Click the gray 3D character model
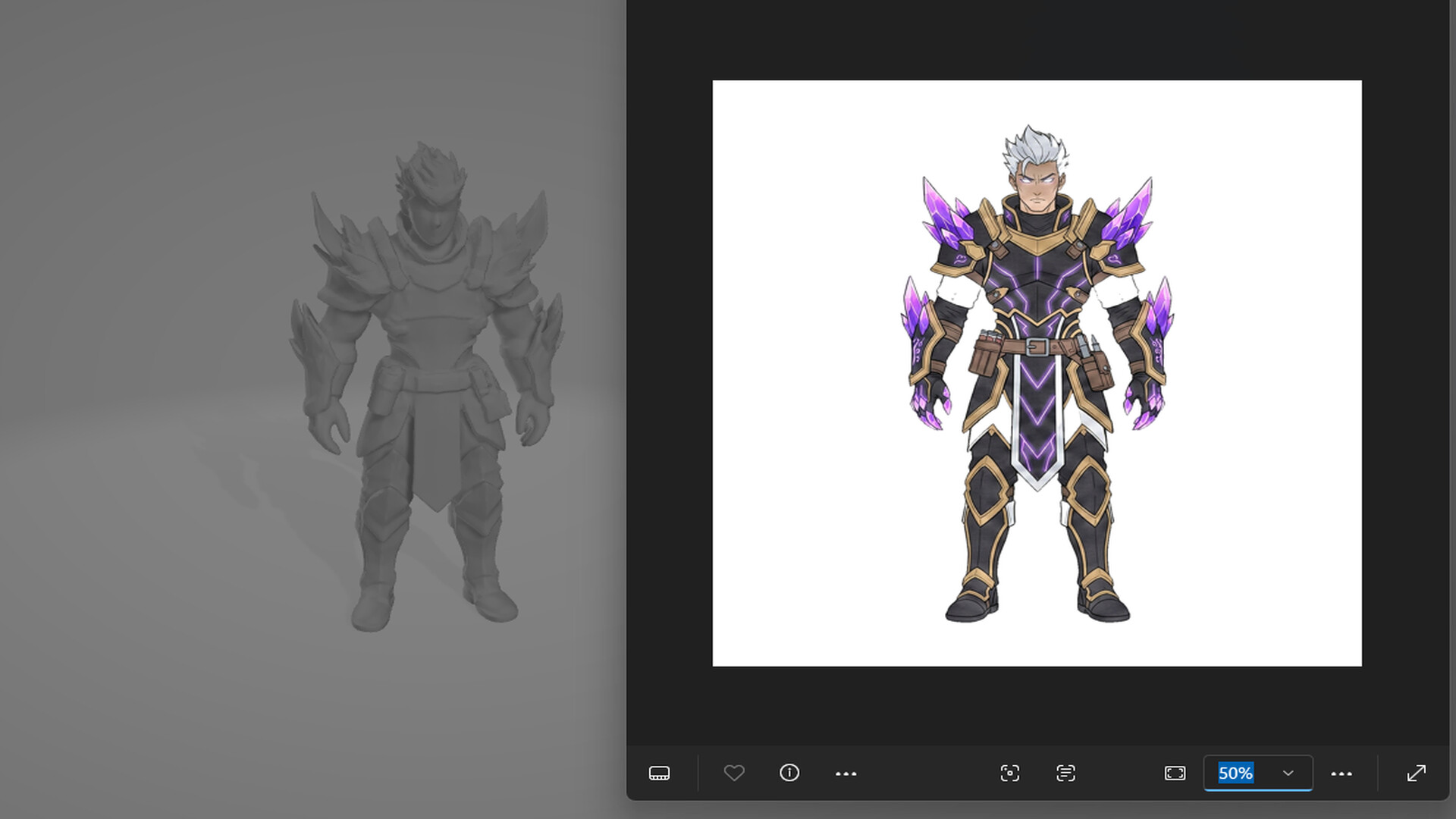 click(427, 387)
